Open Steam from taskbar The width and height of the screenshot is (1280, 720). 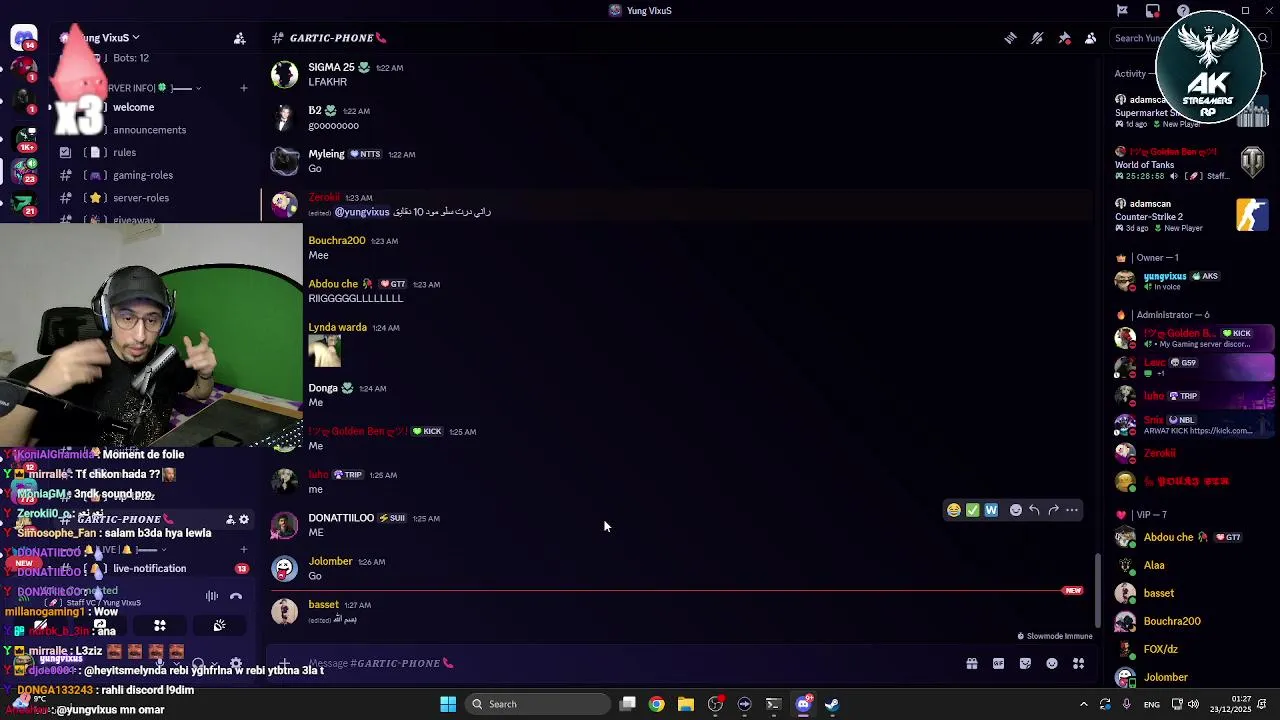point(832,704)
